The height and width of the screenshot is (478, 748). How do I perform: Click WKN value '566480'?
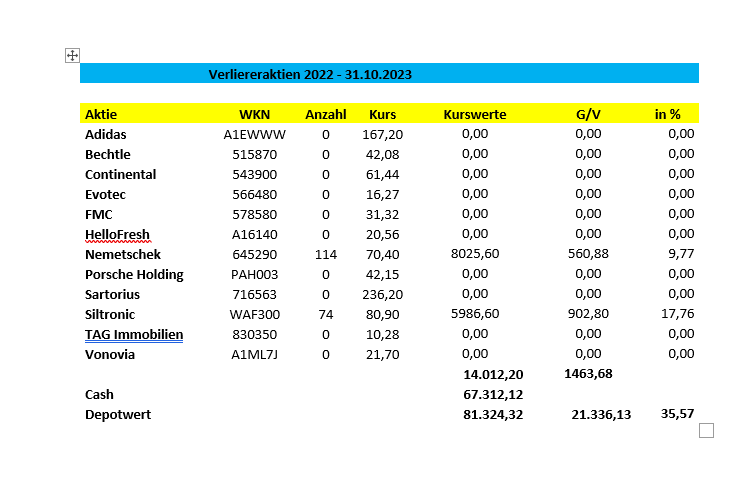[254, 195]
